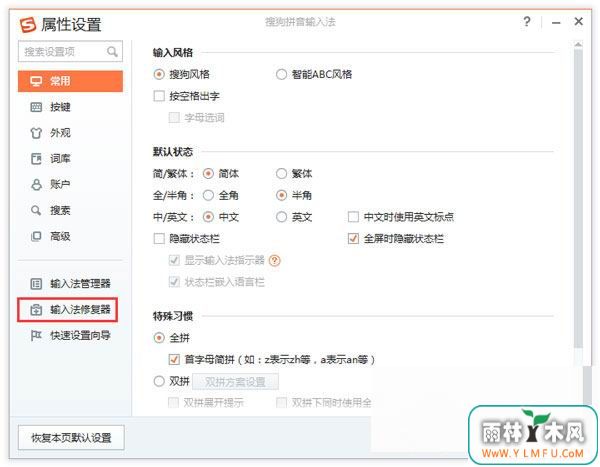Image resolution: width=600 pixels, height=467 pixels.
Task: Uncheck the 首字母简拼 checkbox
Action: click(174, 359)
